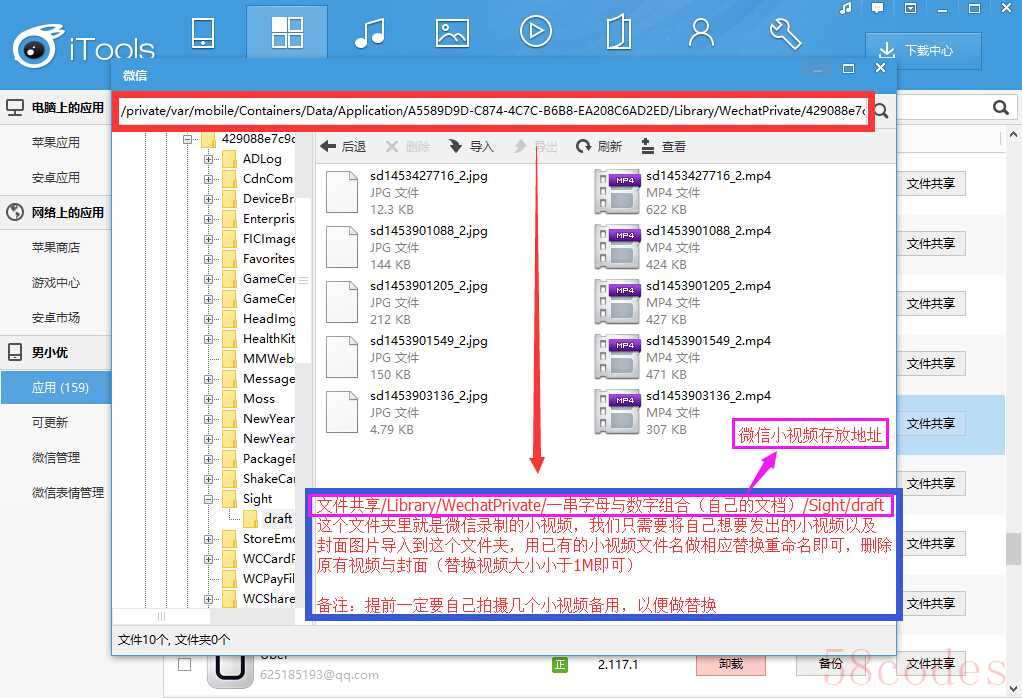The image size is (1022, 698).
Task: Click the 删除 delete toolbar button
Action: [407, 147]
